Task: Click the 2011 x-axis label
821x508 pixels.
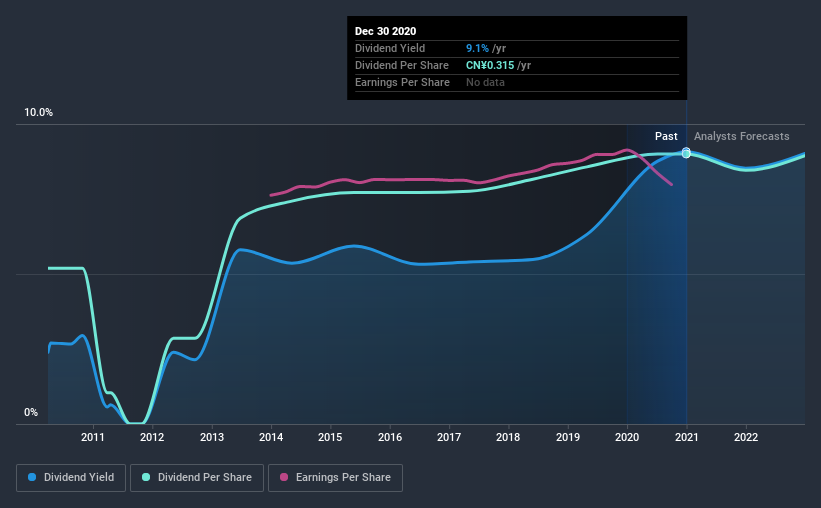Action: coord(93,437)
